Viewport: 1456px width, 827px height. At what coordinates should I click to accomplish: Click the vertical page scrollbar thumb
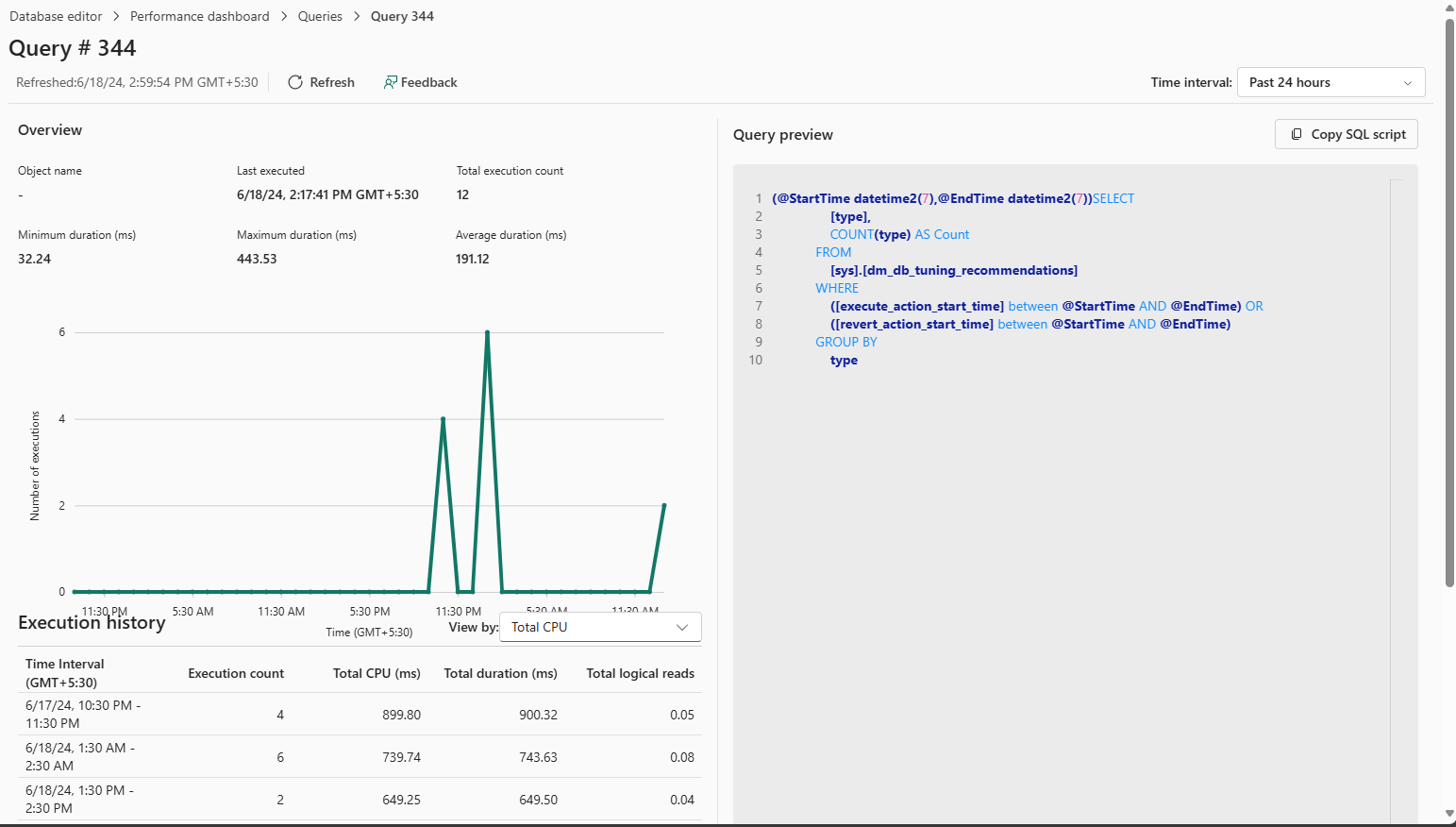[1449, 302]
